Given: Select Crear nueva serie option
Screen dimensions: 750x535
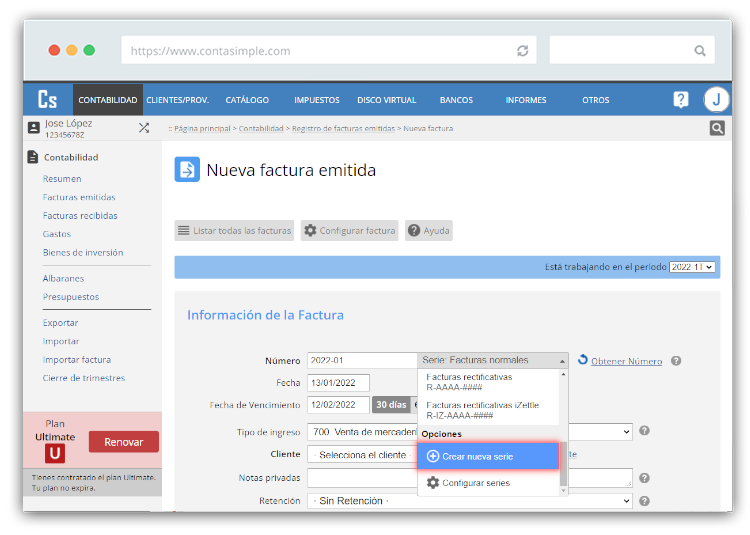Looking at the screenshot, I should [x=487, y=456].
